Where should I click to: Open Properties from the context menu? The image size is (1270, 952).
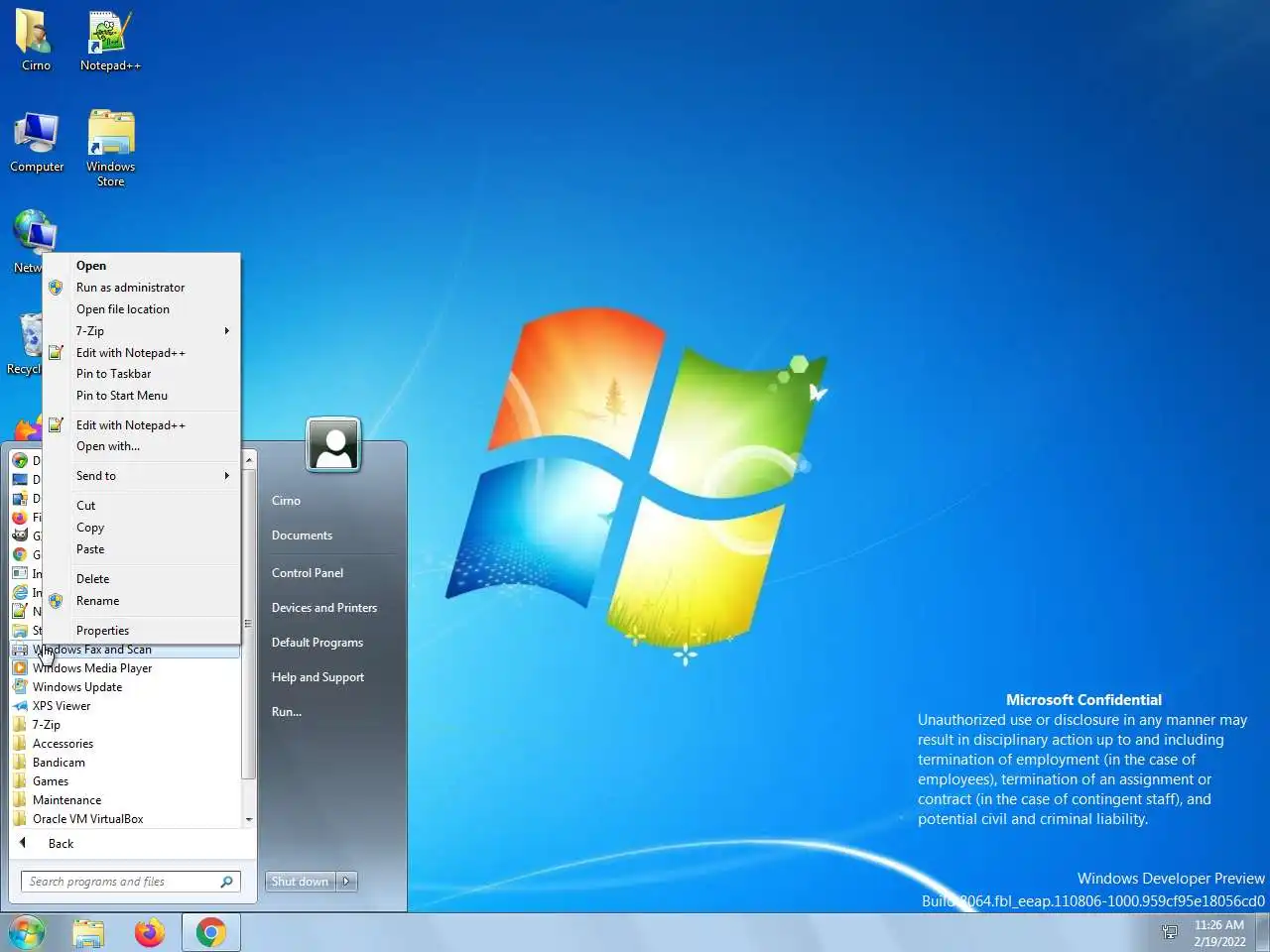pyautogui.click(x=142, y=631)
